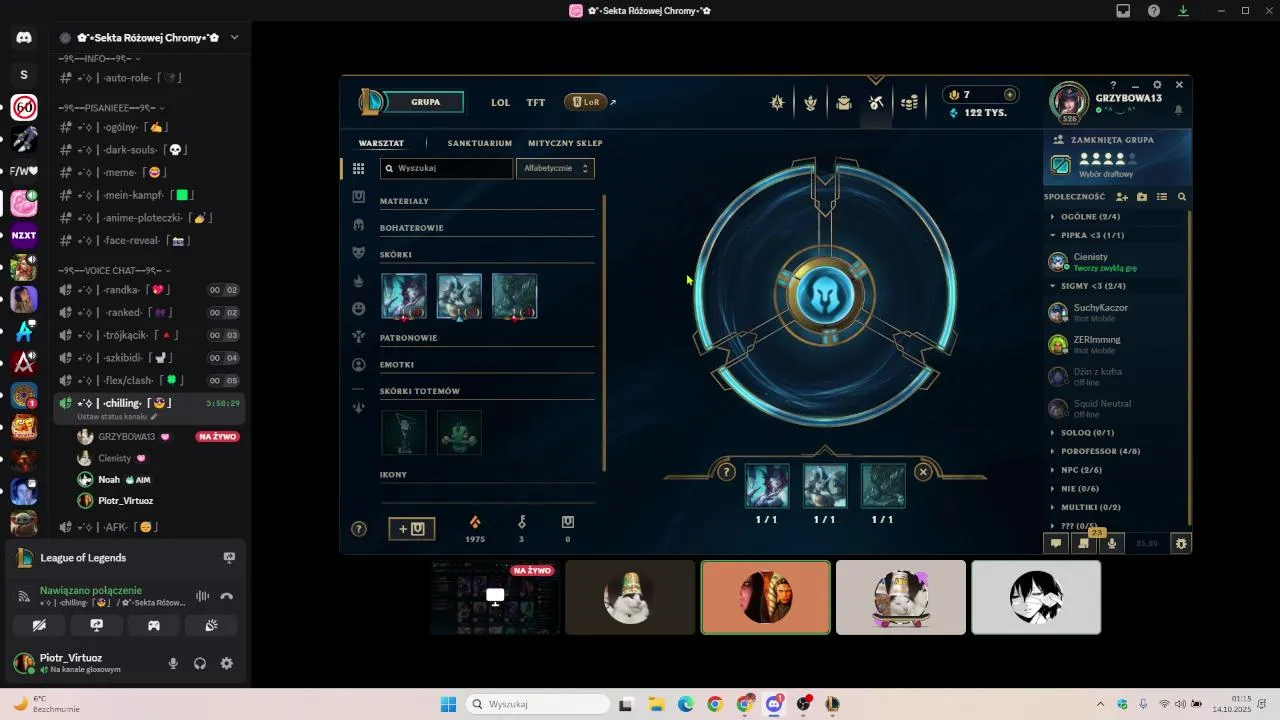
Task: Open Discord noise suppression waveform icon
Action: point(202,596)
